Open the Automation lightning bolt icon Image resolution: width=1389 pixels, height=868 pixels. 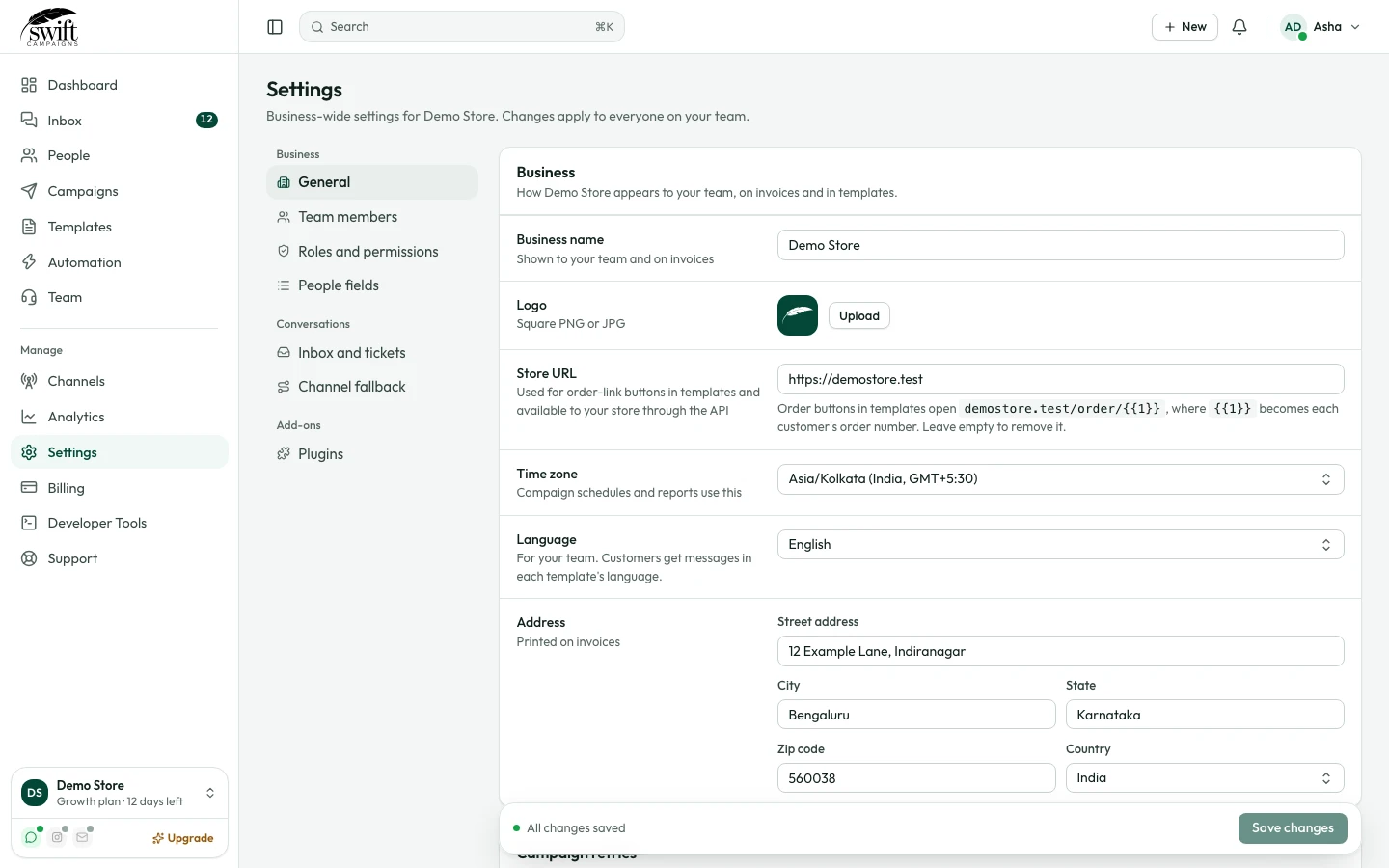[x=29, y=262]
